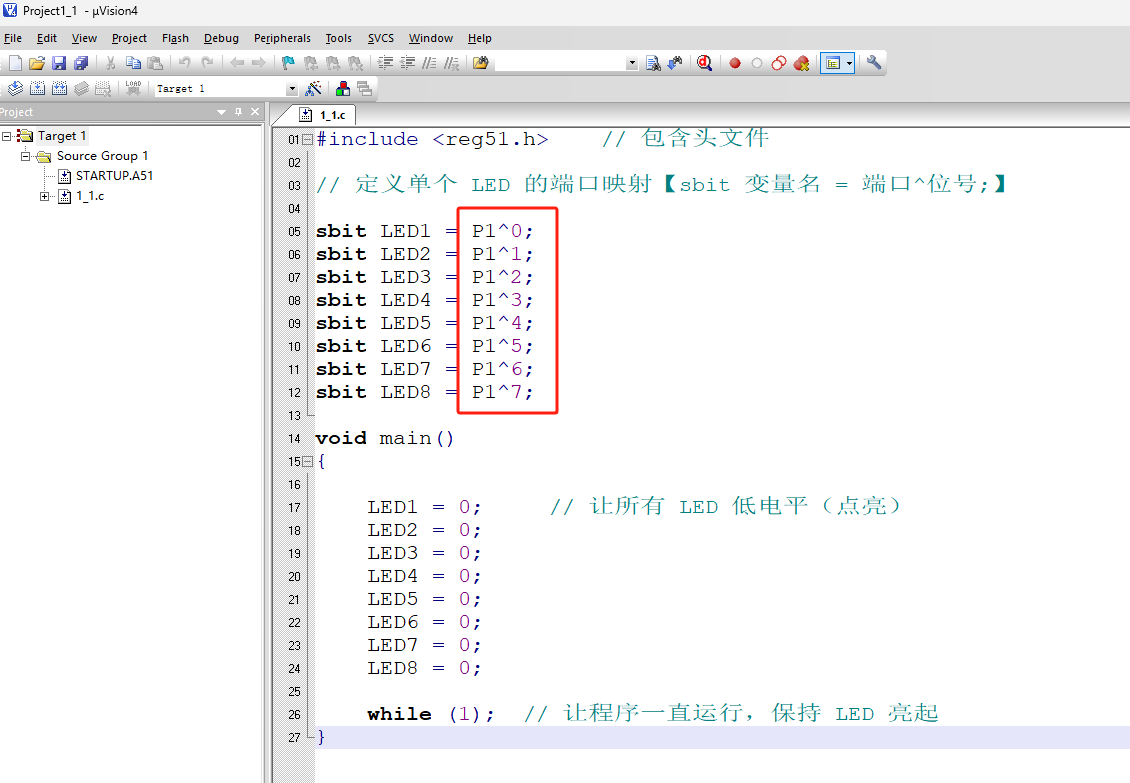Click the Manage Multi-Project Workspace icon
The image size is (1130, 783).
point(365,89)
